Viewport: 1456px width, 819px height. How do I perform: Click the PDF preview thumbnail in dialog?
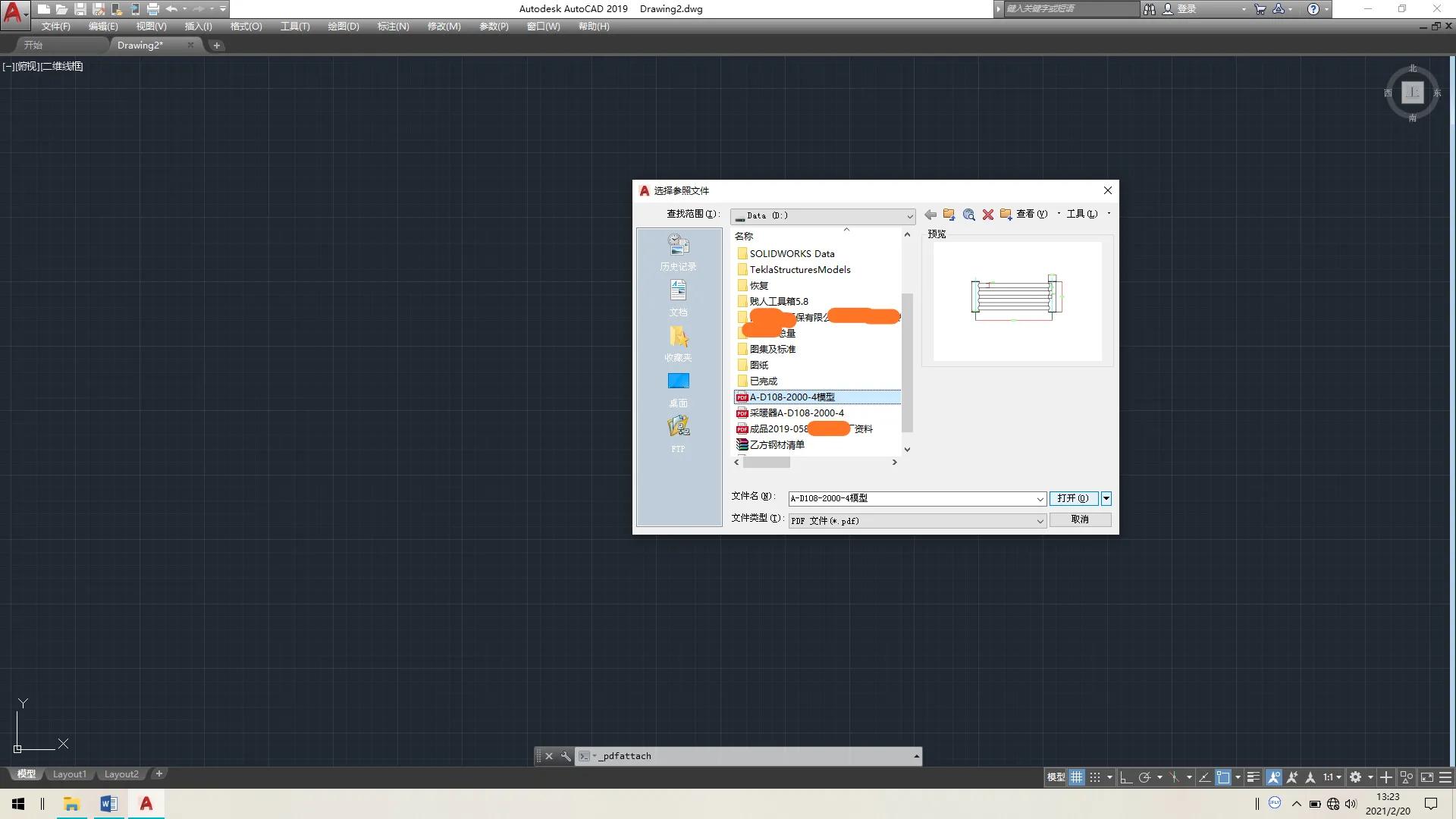coord(1017,301)
